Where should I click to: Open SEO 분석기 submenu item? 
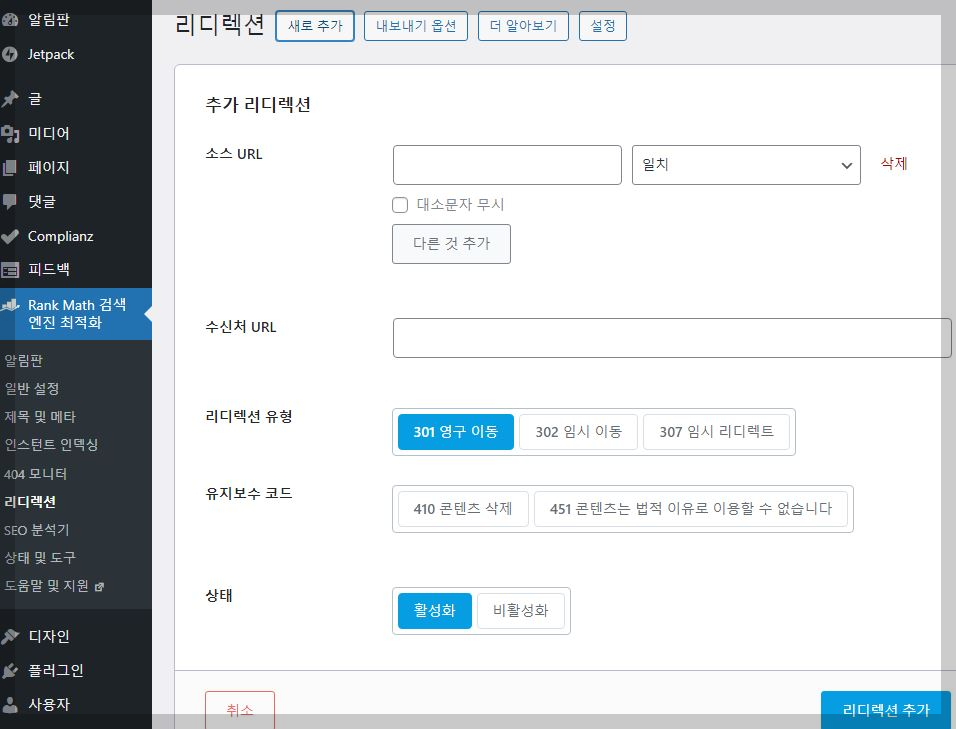coord(37,530)
